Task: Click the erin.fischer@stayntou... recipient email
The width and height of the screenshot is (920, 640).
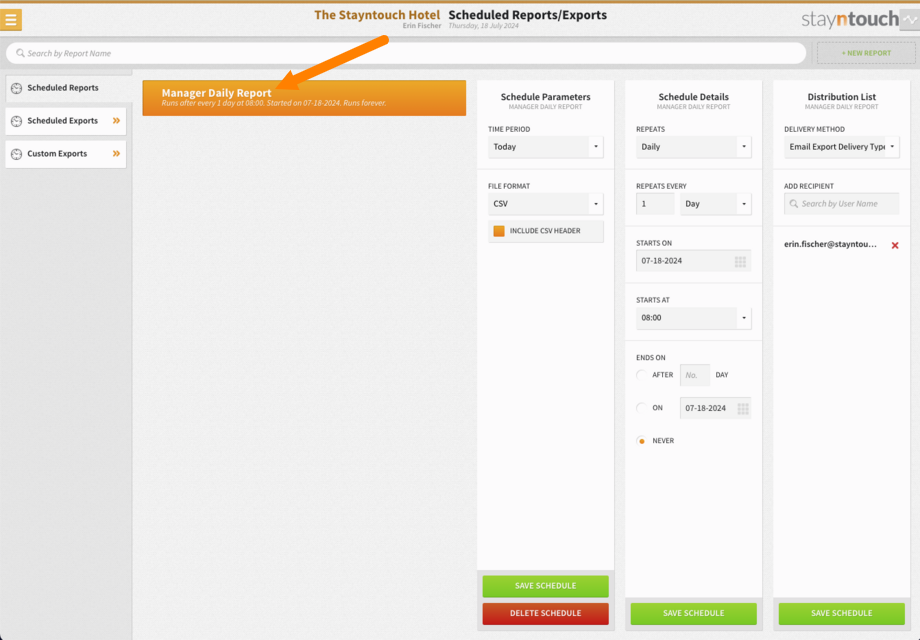Action: [x=830, y=244]
